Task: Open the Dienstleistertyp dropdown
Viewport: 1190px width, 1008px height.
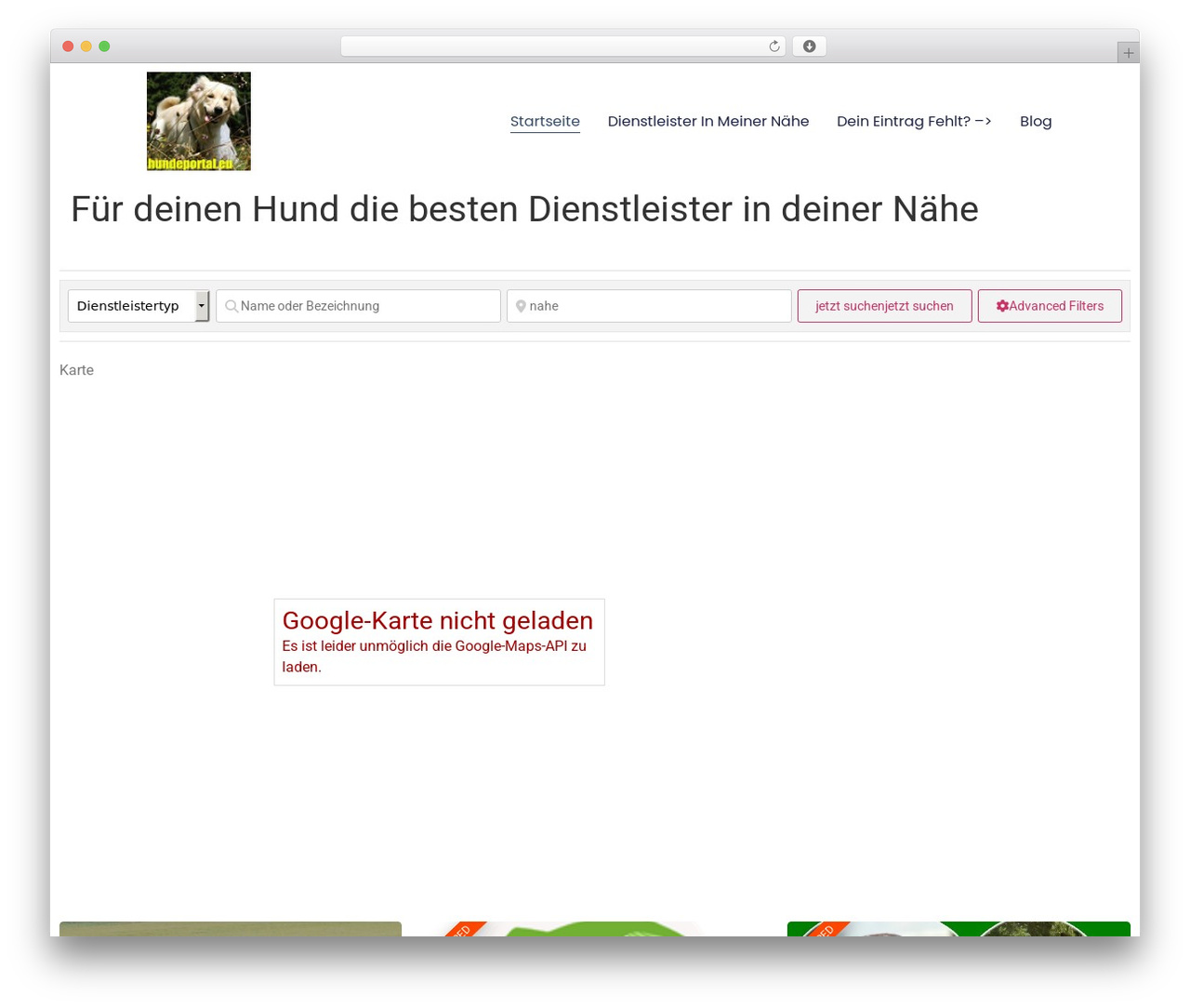Action: pos(139,306)
